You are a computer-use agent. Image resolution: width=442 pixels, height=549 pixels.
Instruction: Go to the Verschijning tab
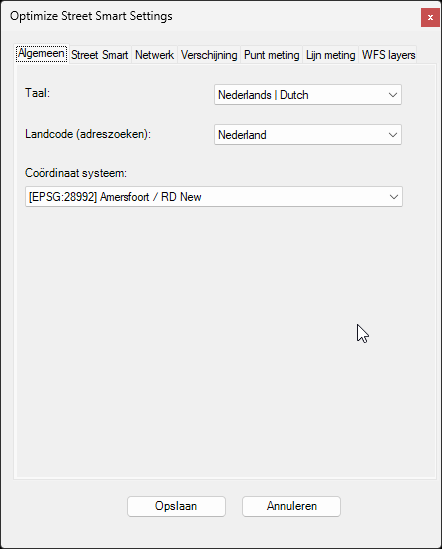[x=209, y=55]
